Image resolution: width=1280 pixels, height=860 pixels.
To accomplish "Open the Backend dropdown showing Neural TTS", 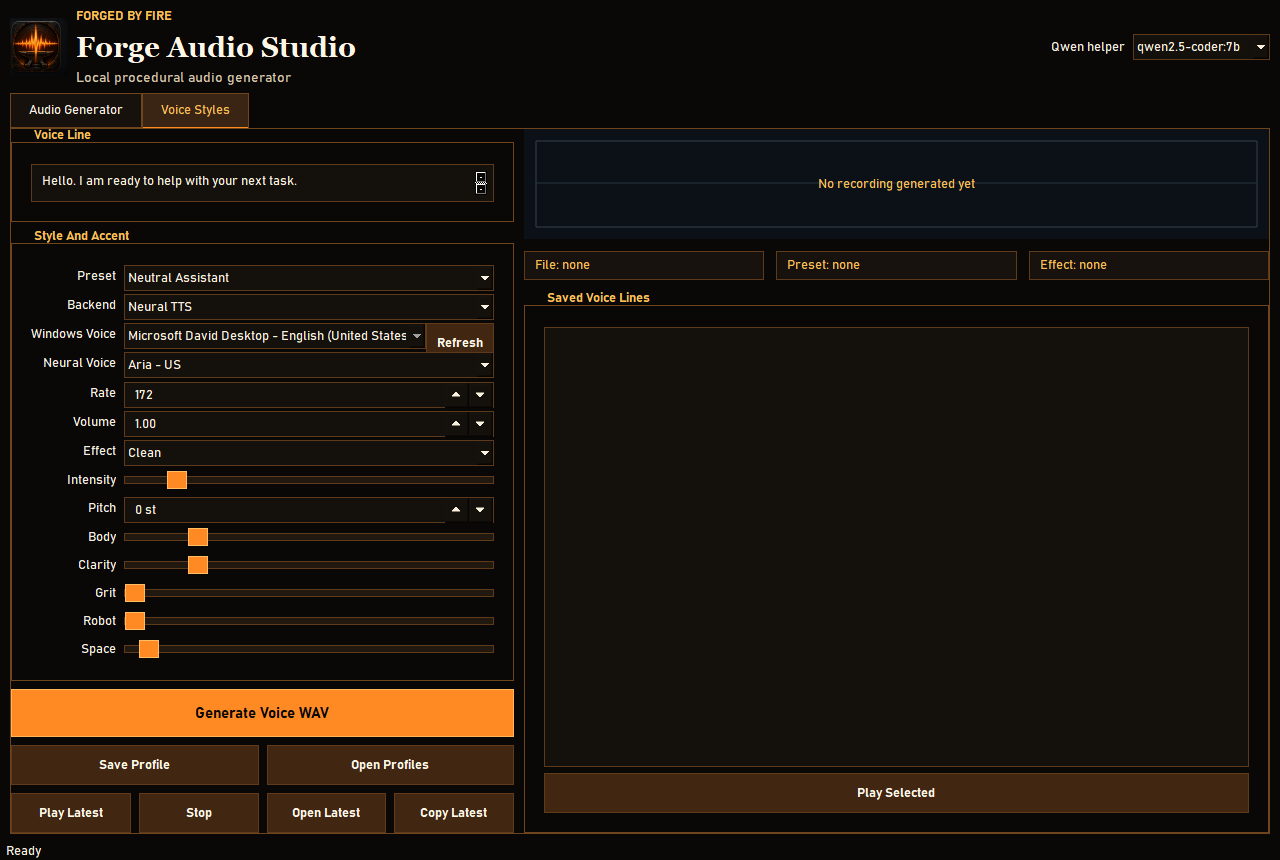I will (309, 307).
